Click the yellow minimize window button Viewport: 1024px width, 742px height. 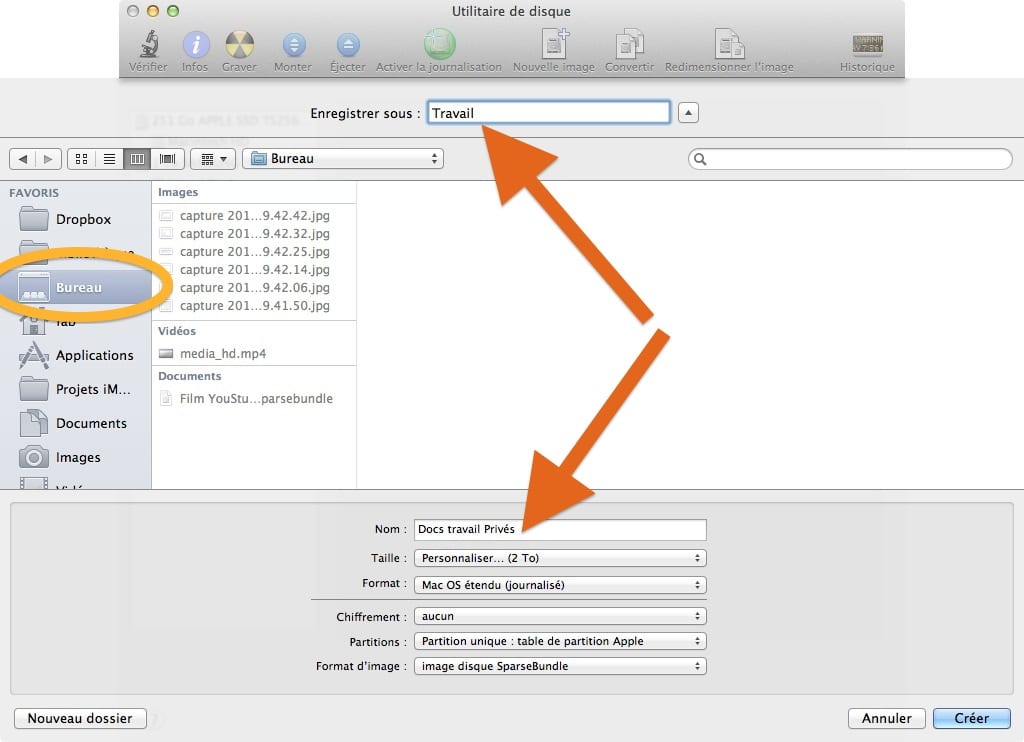pos(153,11)
